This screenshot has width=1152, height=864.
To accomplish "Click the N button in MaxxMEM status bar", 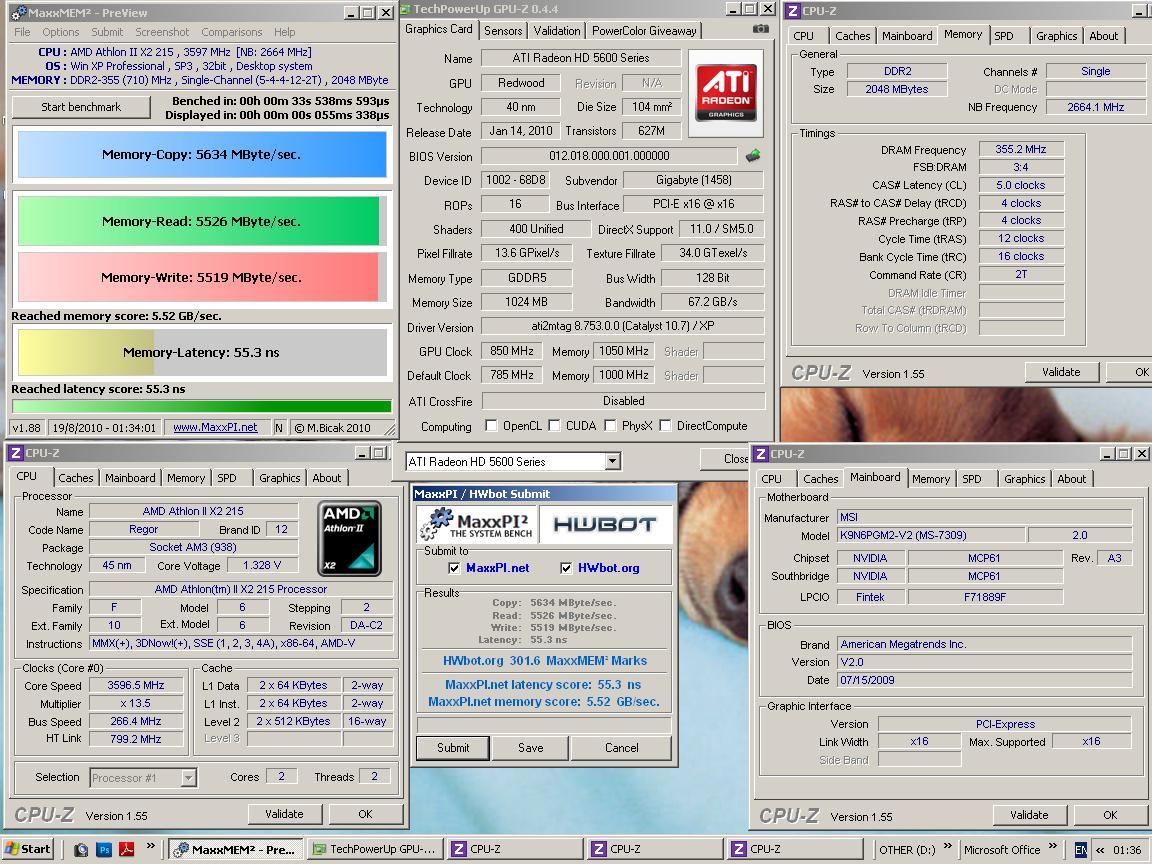I will (x=279, y=428).
